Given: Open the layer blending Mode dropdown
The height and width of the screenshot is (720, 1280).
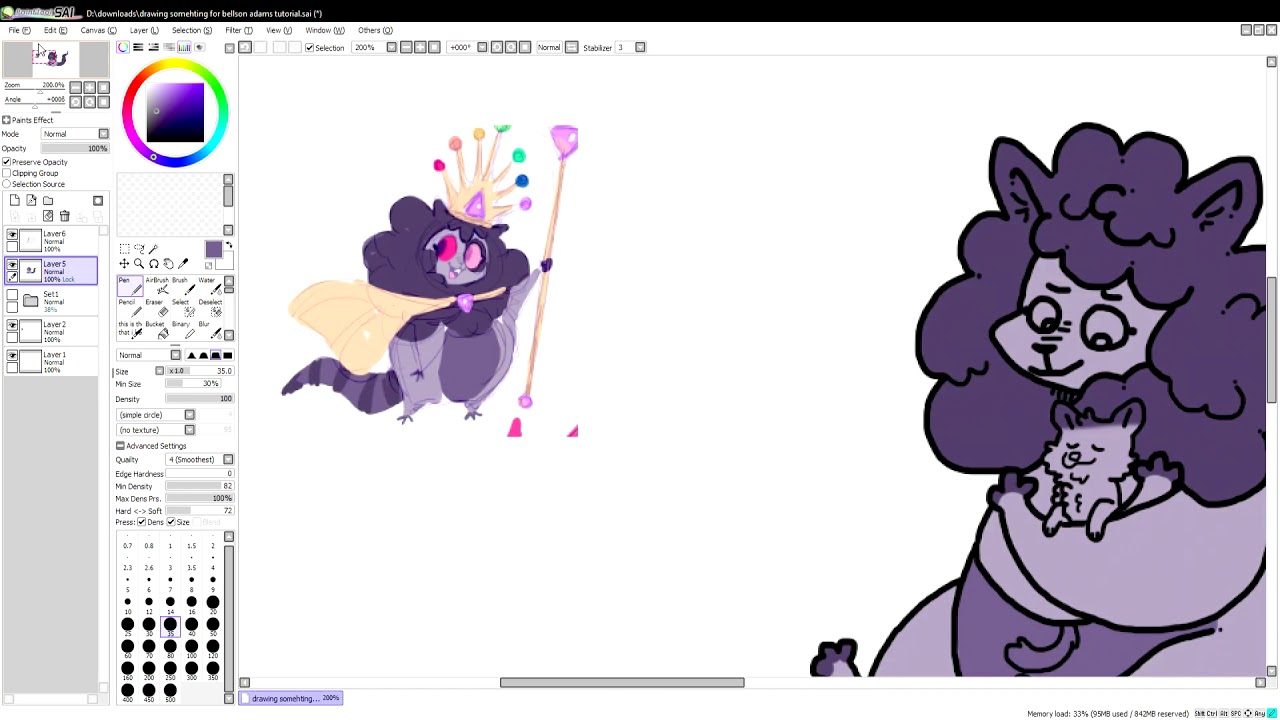Looking at the screenshot, I should click(x=75, y=134).
